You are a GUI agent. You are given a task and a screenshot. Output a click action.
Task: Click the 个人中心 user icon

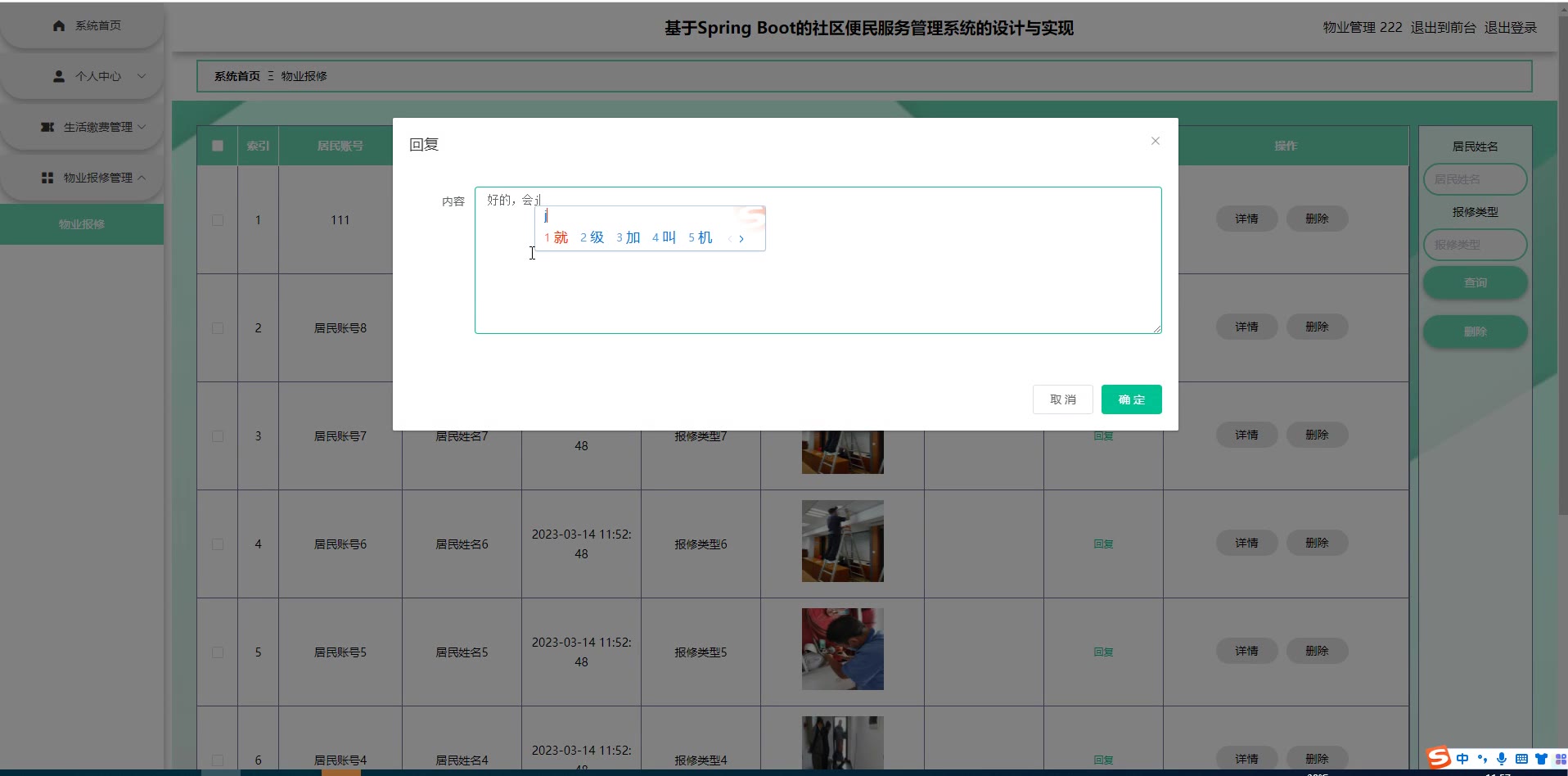click(59, 76)
